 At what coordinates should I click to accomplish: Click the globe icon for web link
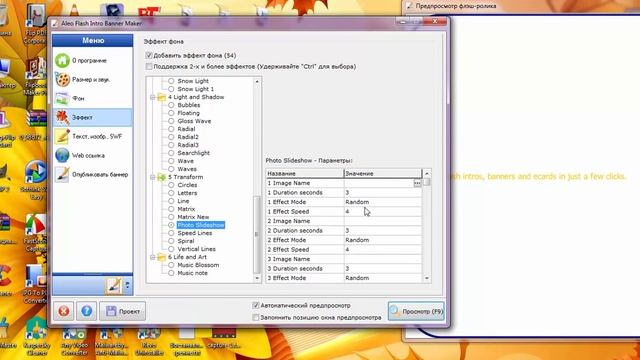coord(62,156)
